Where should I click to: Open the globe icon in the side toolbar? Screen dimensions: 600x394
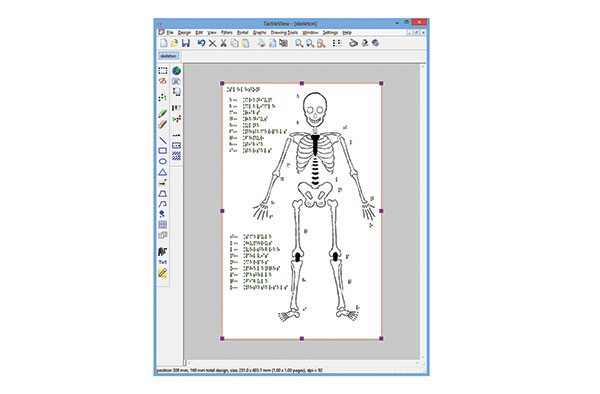click(x=176, y=71)
